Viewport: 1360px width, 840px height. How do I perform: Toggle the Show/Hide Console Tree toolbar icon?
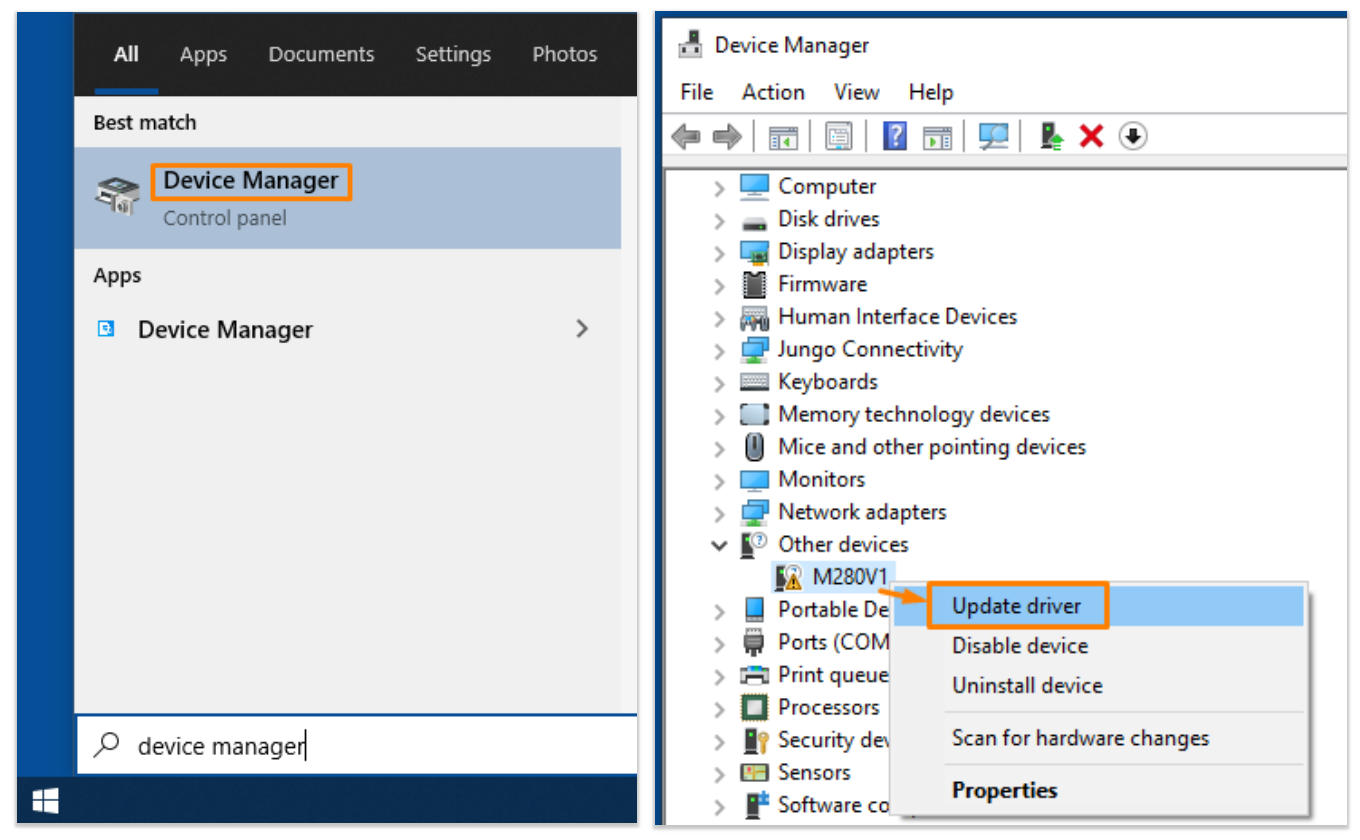[782, 136]
